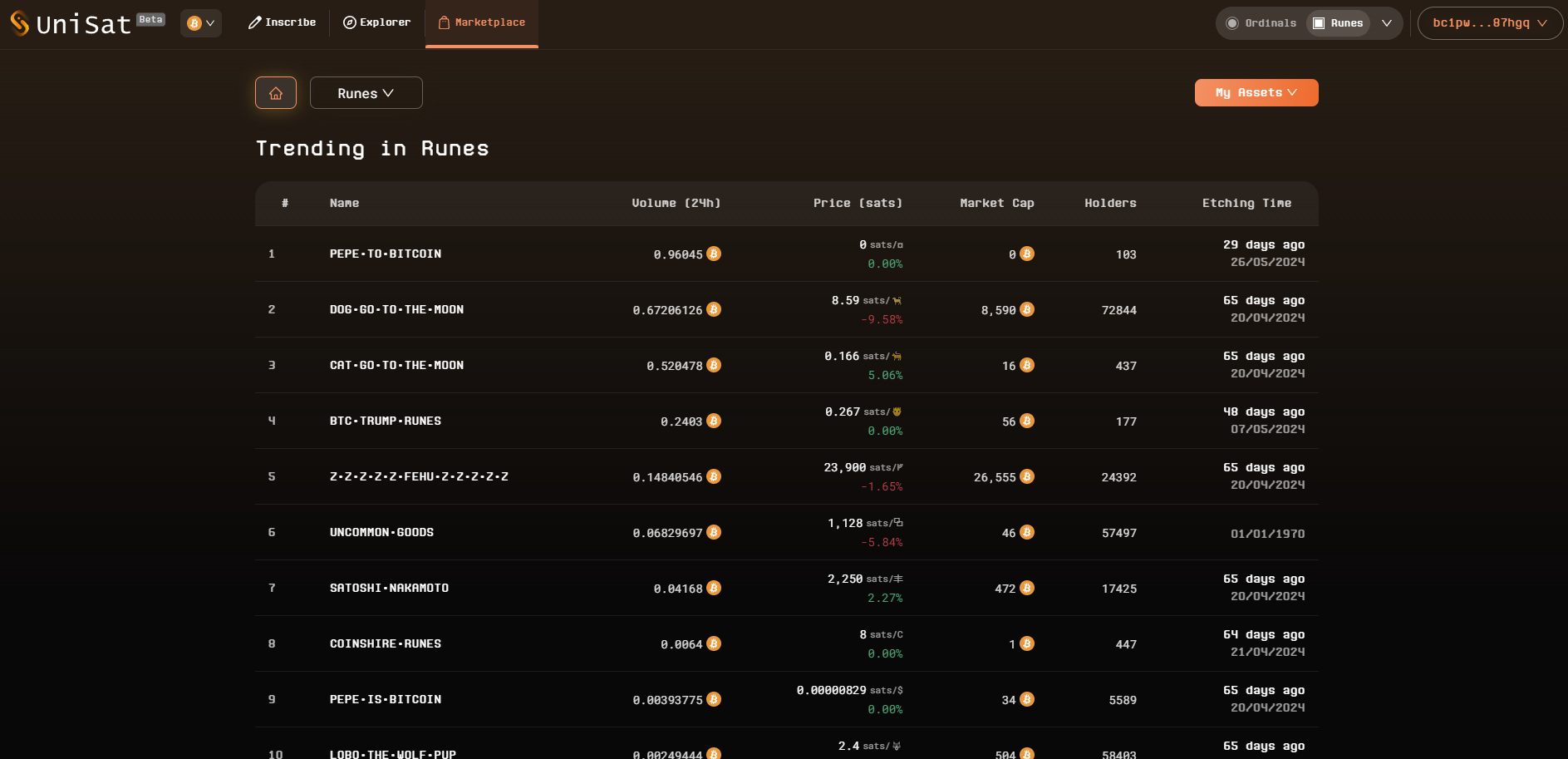Image resolution: width=1568 pixels, height=759 pixels.
Task: Select the Marketplace tab
Action: point(482,22)
